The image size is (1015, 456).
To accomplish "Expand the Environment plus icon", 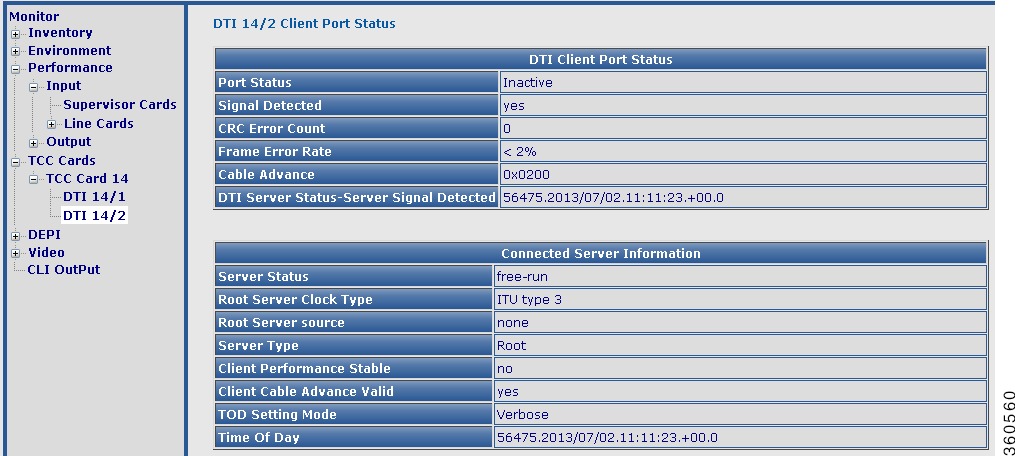I will 15,51.
